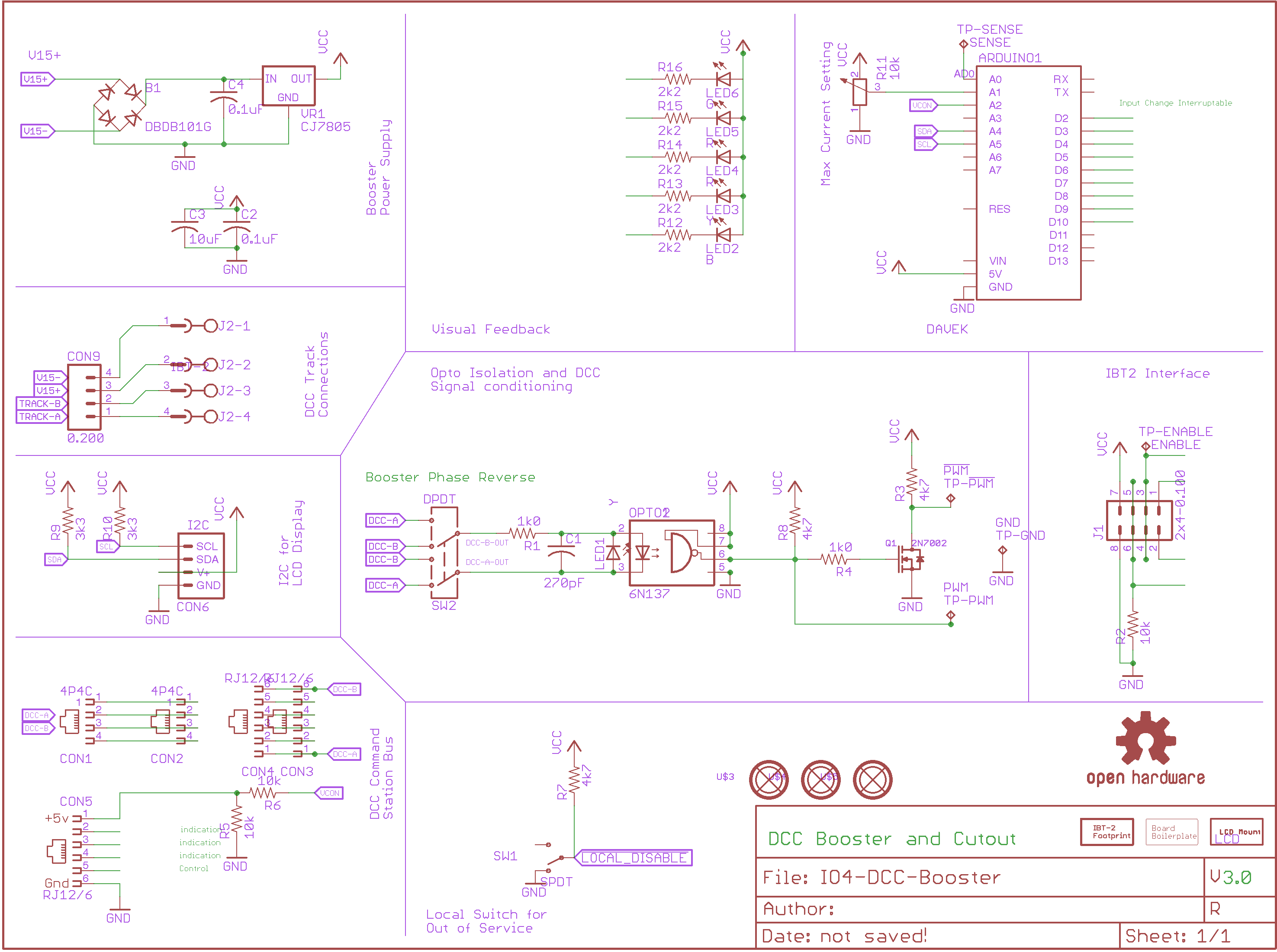1277x952 pixels.
Task: Select the third mounting hole circle
Action: [x=873, y=780]
